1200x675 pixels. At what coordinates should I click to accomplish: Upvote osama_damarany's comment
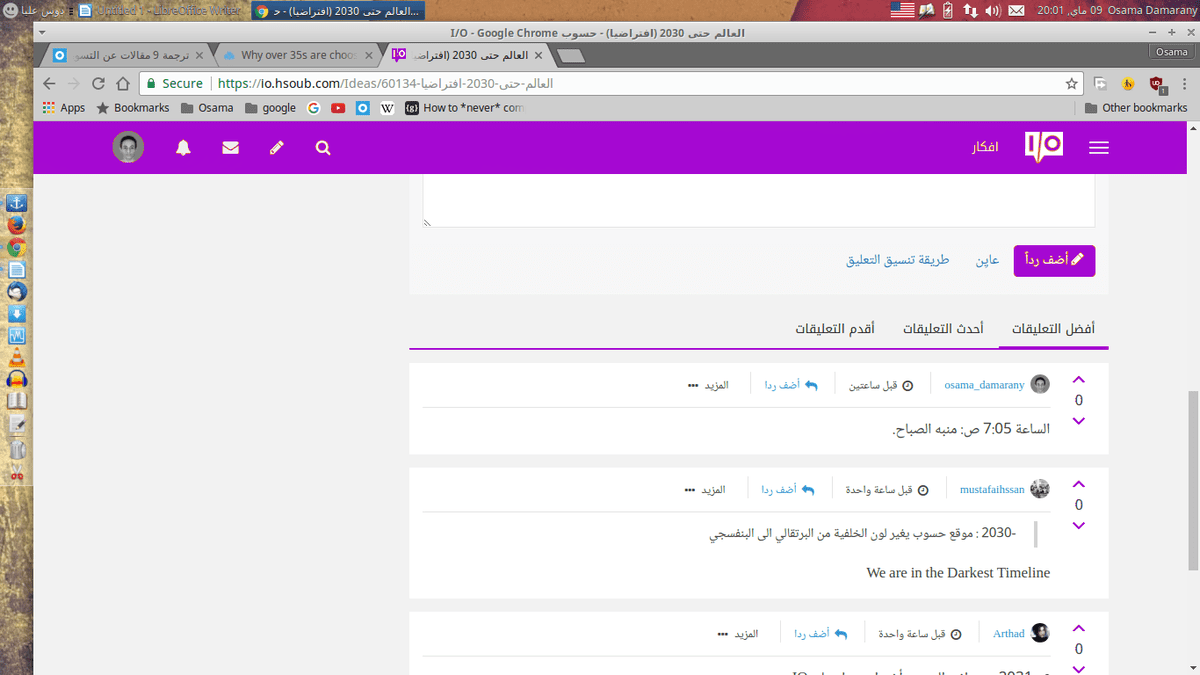pyautogui.click(x=1078, y=380)
